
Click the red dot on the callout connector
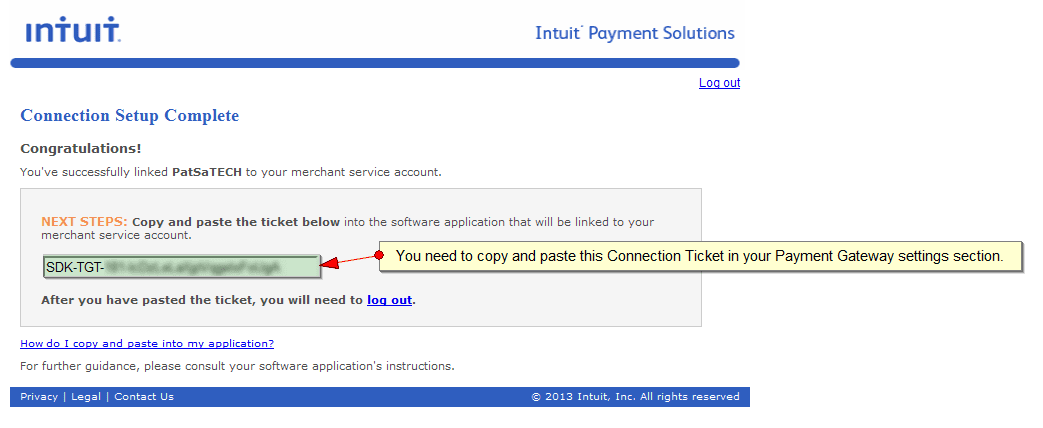tap(379, 256)
